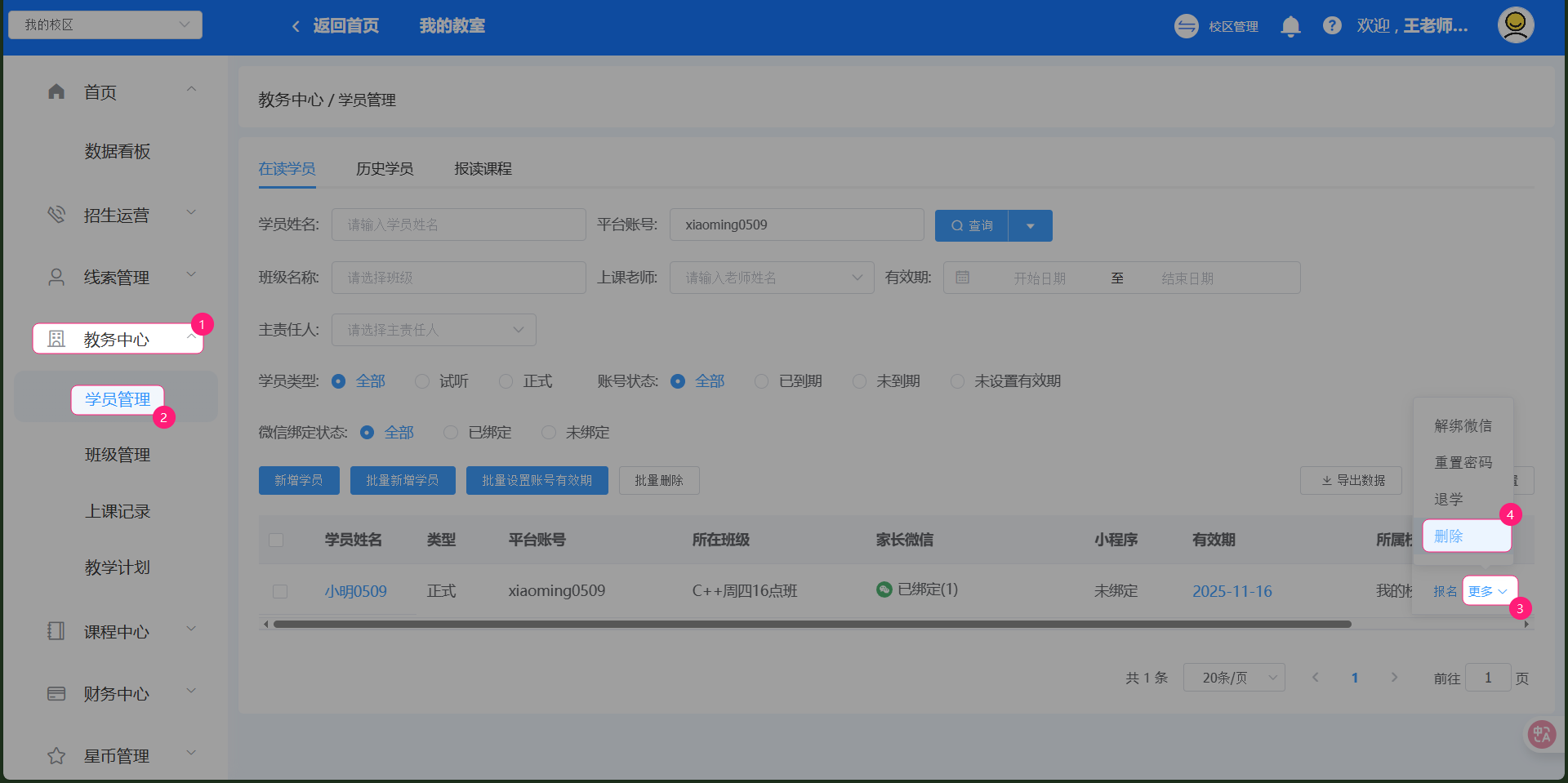Click the calendar icon in validity period

pos(963,278)
